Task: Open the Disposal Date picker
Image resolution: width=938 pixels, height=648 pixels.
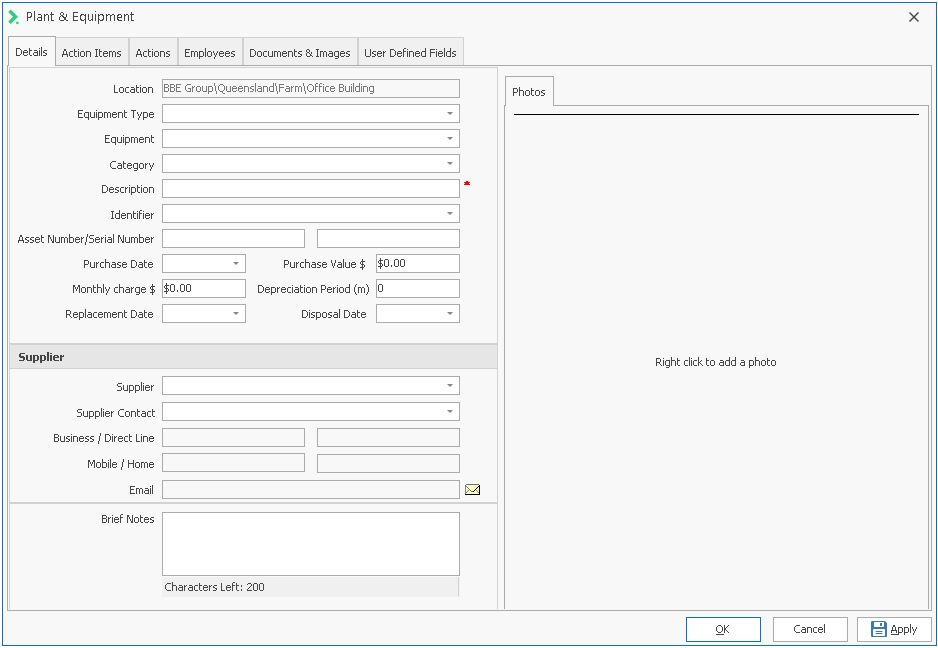Action: click(x=450, y=314)
